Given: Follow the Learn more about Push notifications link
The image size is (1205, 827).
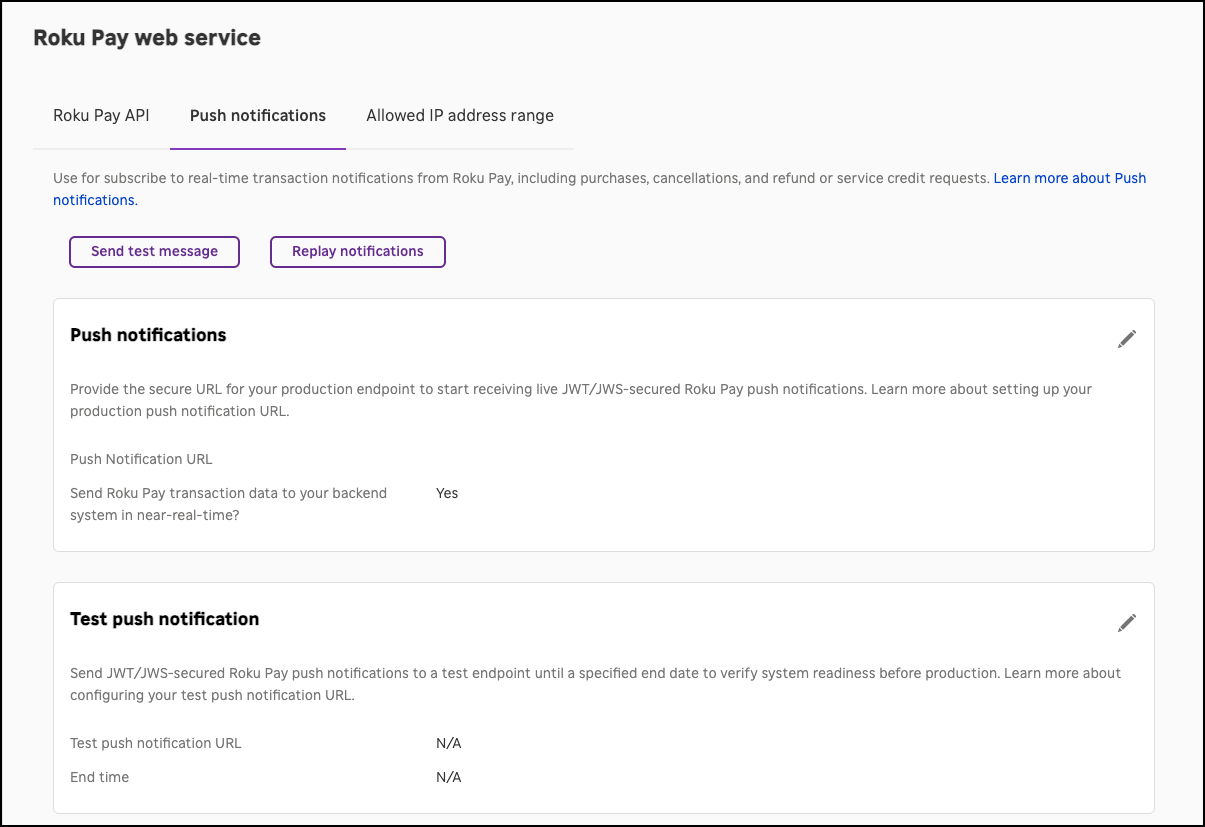Looking at the screenshot, I should click(x=1069, y=178).
